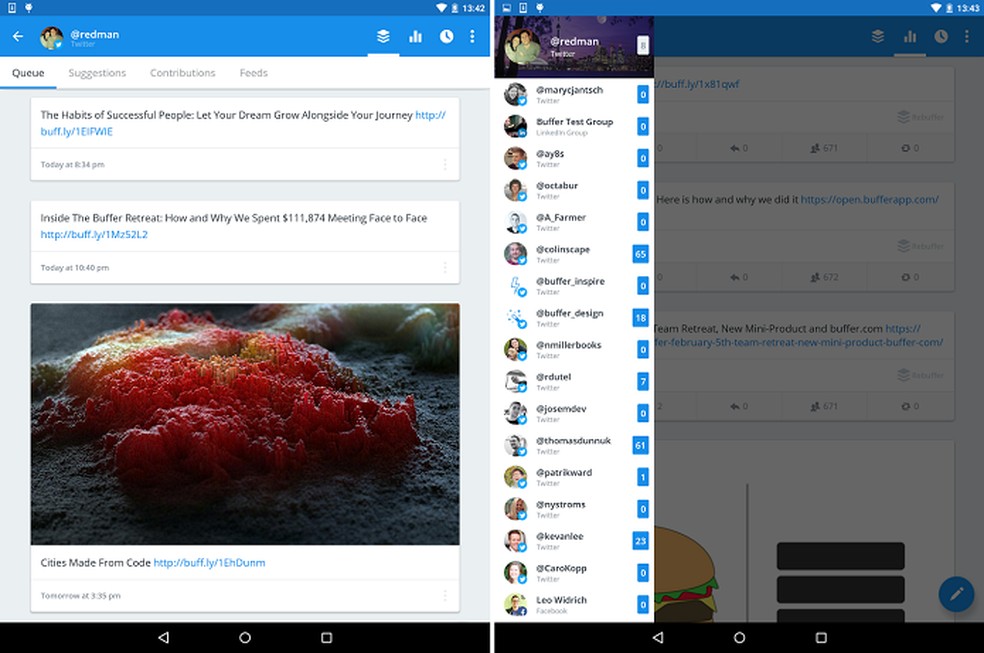Select @nmillerbooks account in drawer
984x653 pixels.
tap(574, 350)
